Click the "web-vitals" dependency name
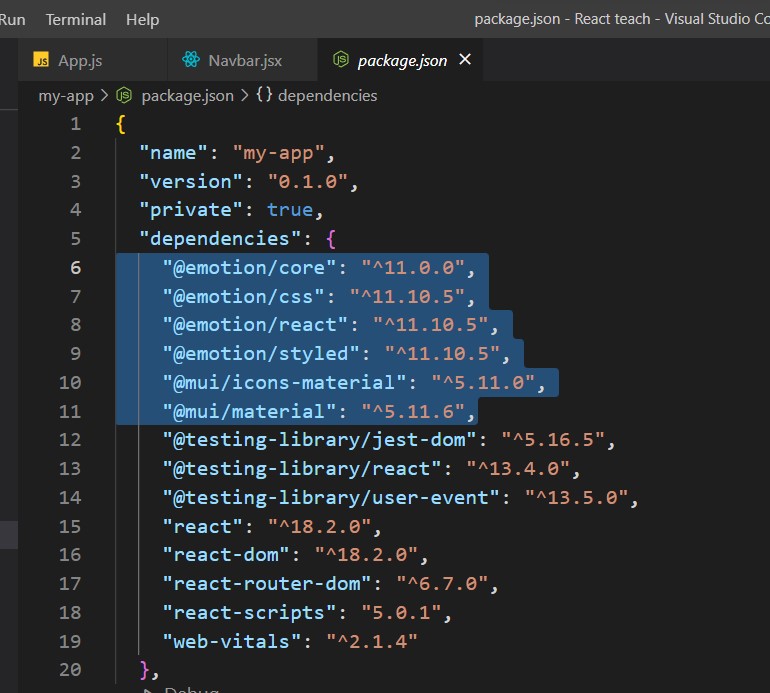The image size is (770, 693). coord(232,641)
